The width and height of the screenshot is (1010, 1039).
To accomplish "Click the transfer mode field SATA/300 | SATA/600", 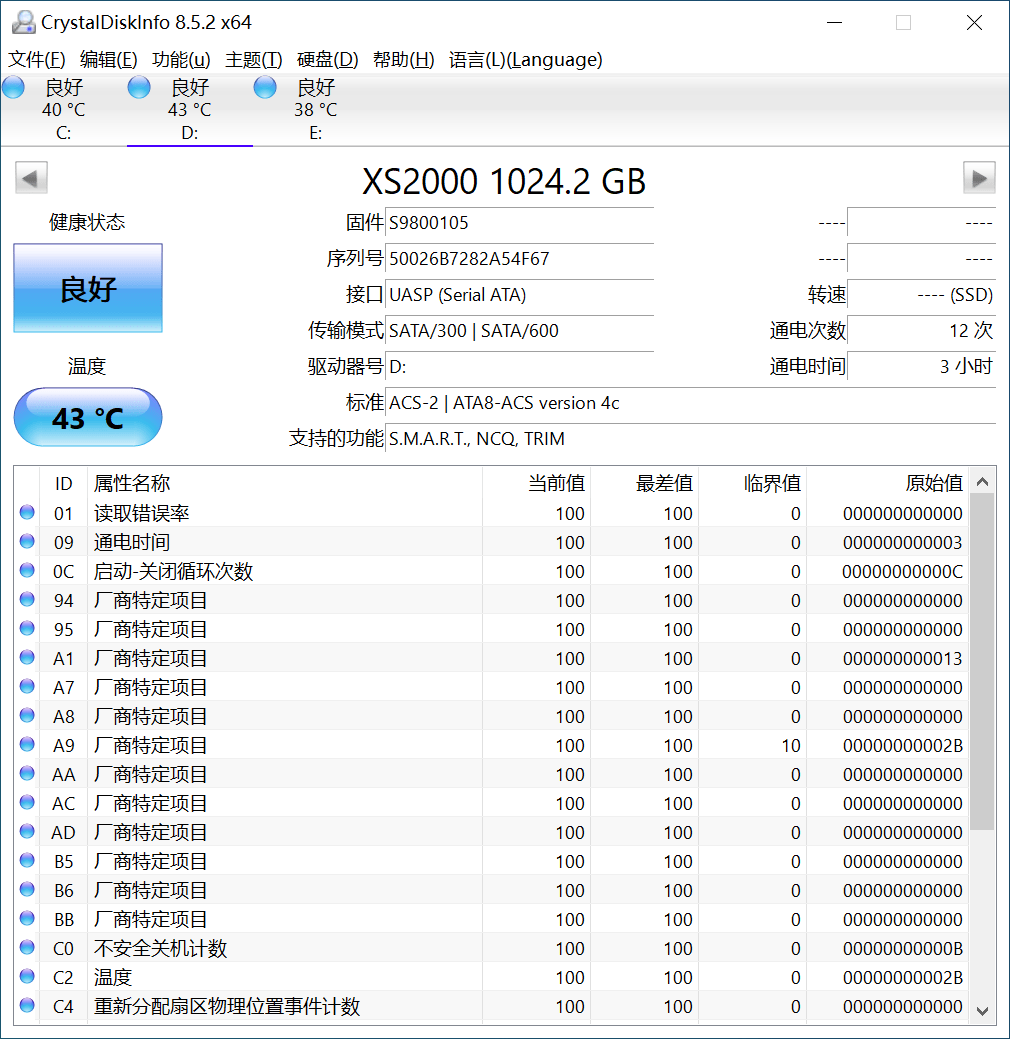I will point(520,330).
